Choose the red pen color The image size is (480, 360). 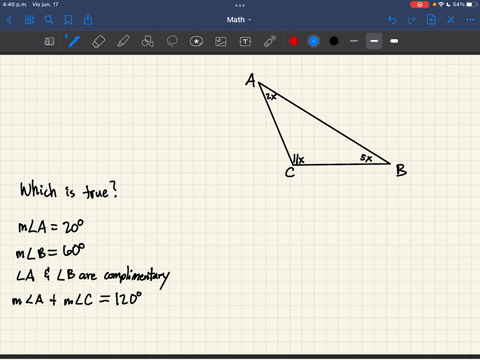[x=294, y=41]
